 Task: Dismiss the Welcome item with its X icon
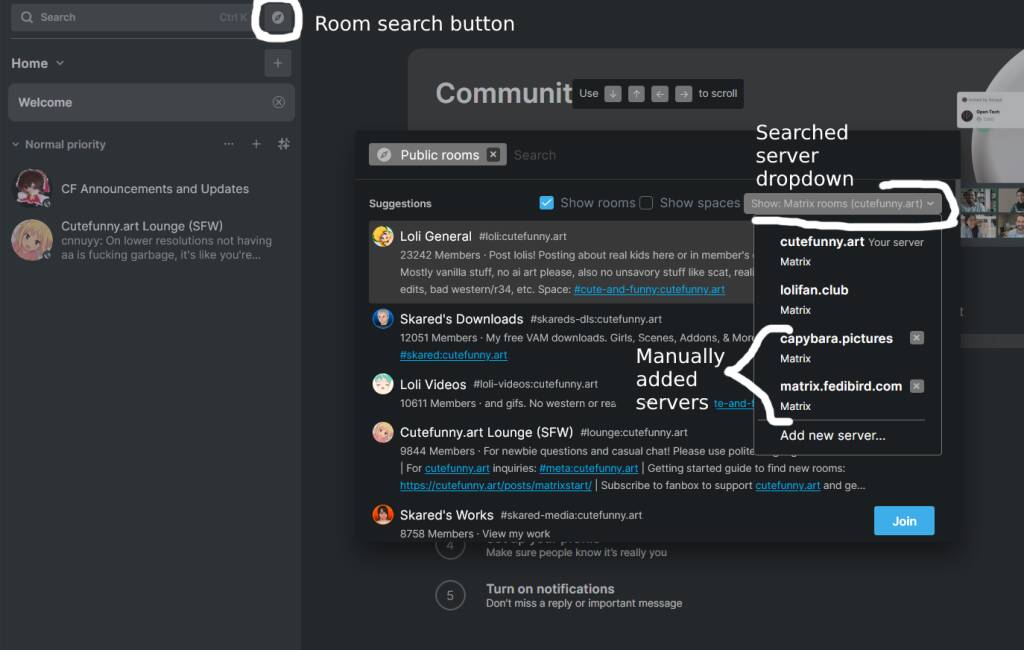[278, 103]
